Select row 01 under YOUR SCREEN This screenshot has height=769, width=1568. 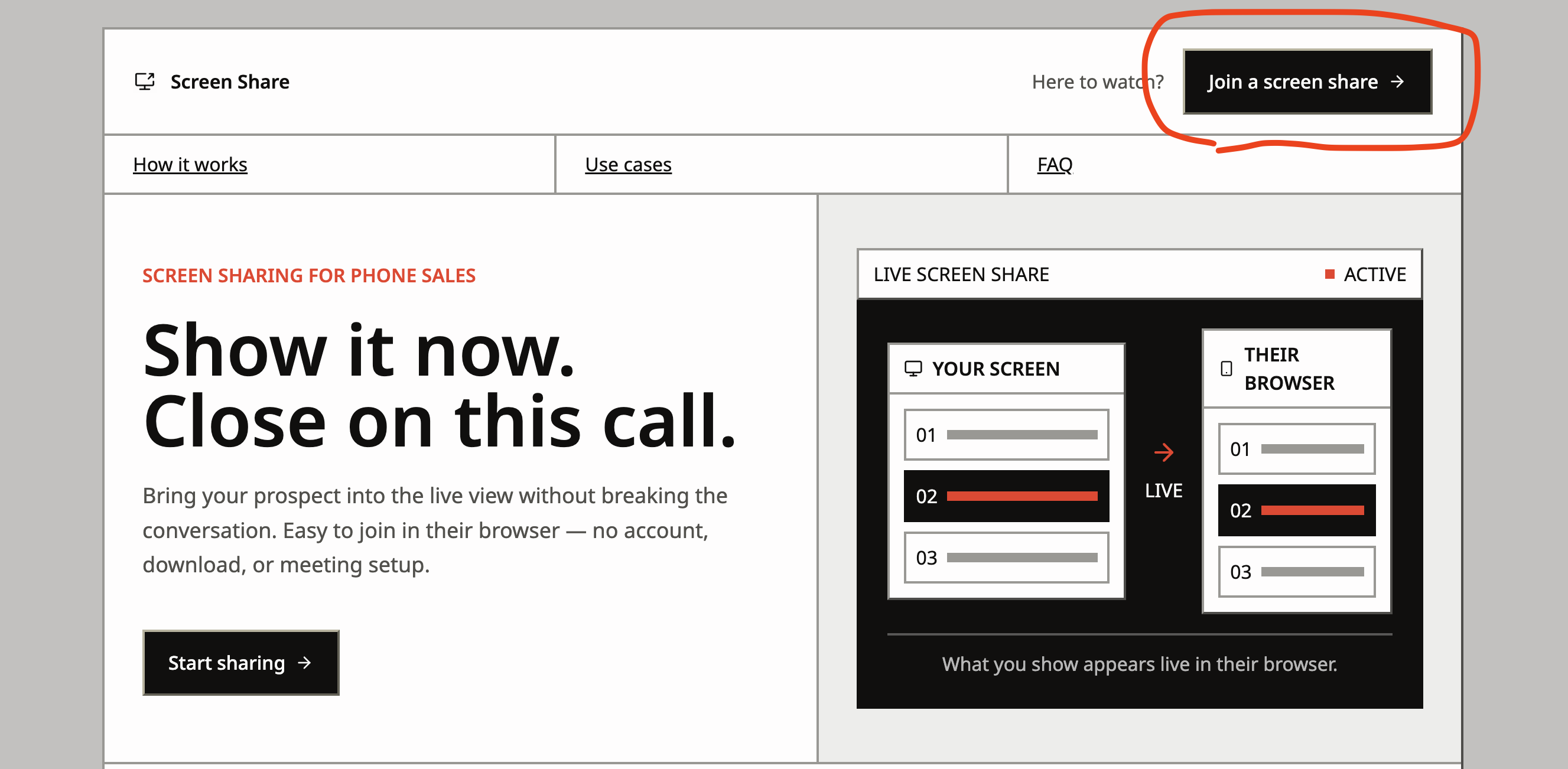click(1006, 434)
